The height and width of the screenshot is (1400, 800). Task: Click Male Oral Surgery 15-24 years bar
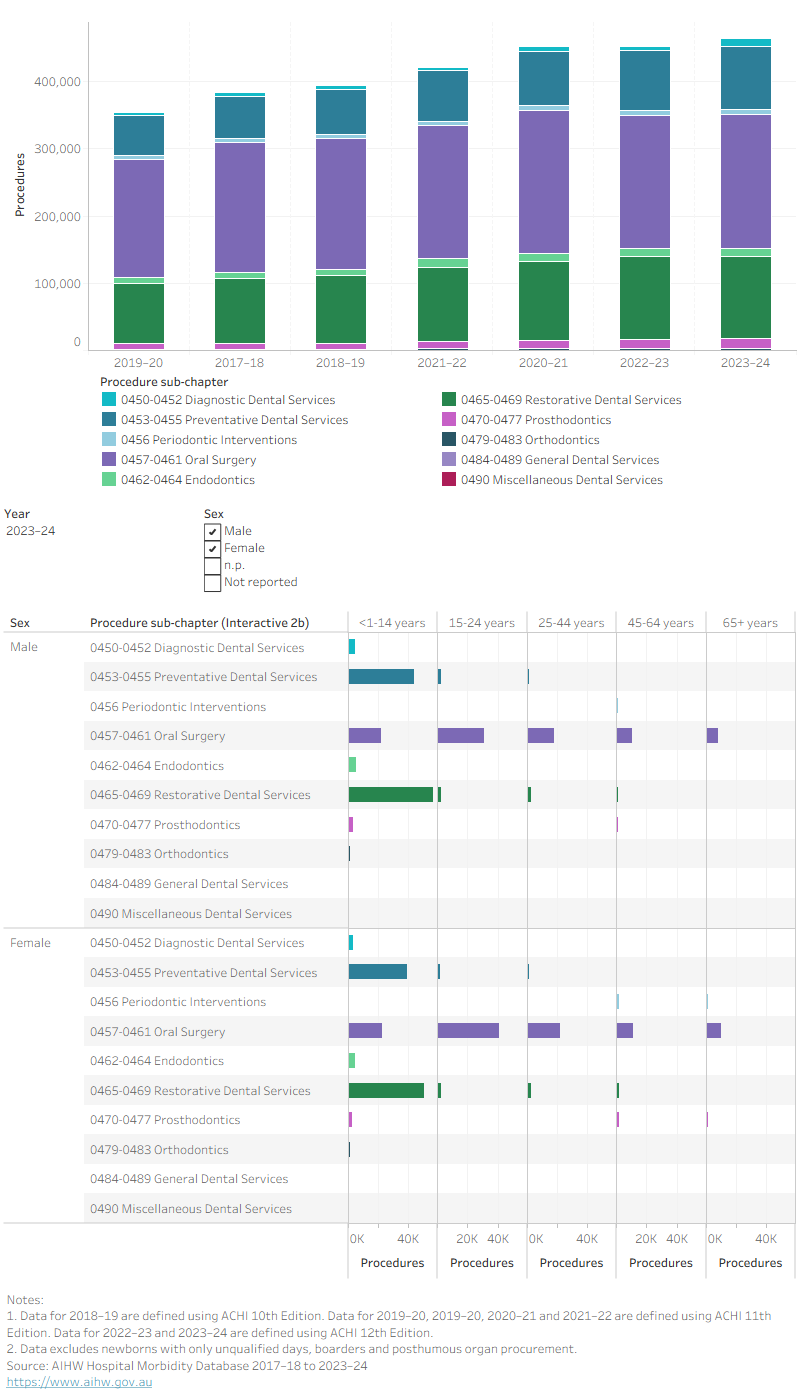tap(461, 736)
